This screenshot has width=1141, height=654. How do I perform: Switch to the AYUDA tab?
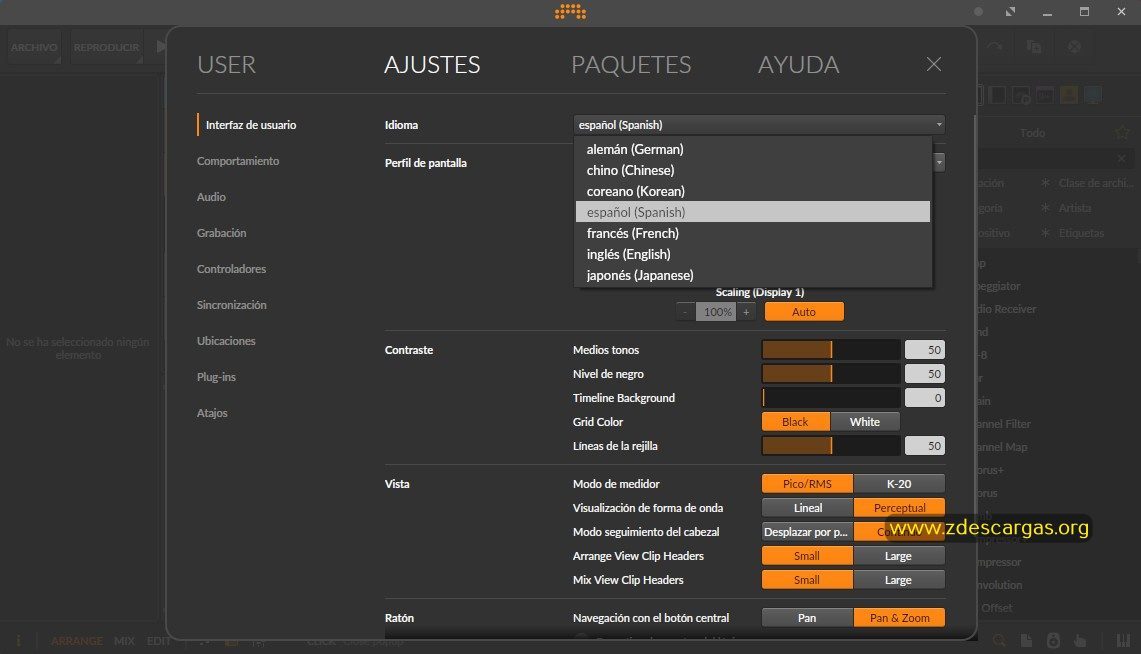798,64
